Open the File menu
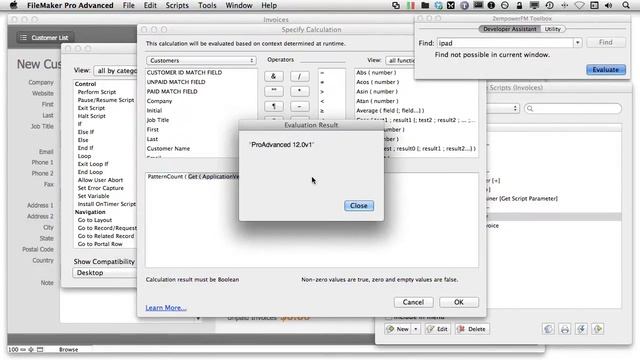The width and height of the screenshot is (640, 360). click(x=129, y=5)
